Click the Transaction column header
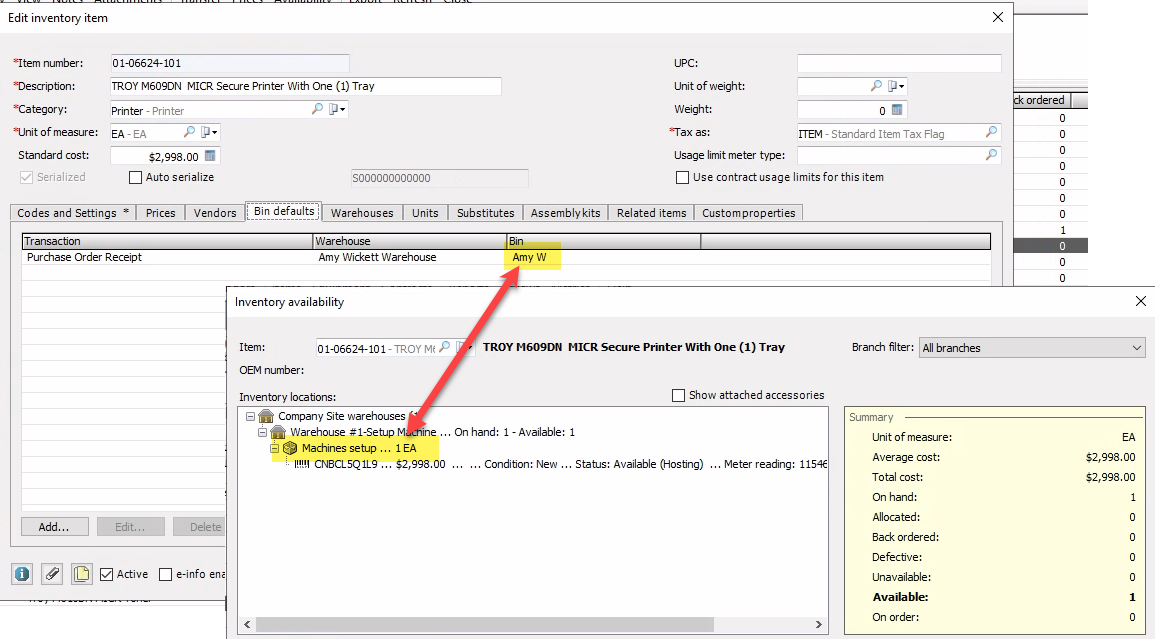 (x=168, y=241)
